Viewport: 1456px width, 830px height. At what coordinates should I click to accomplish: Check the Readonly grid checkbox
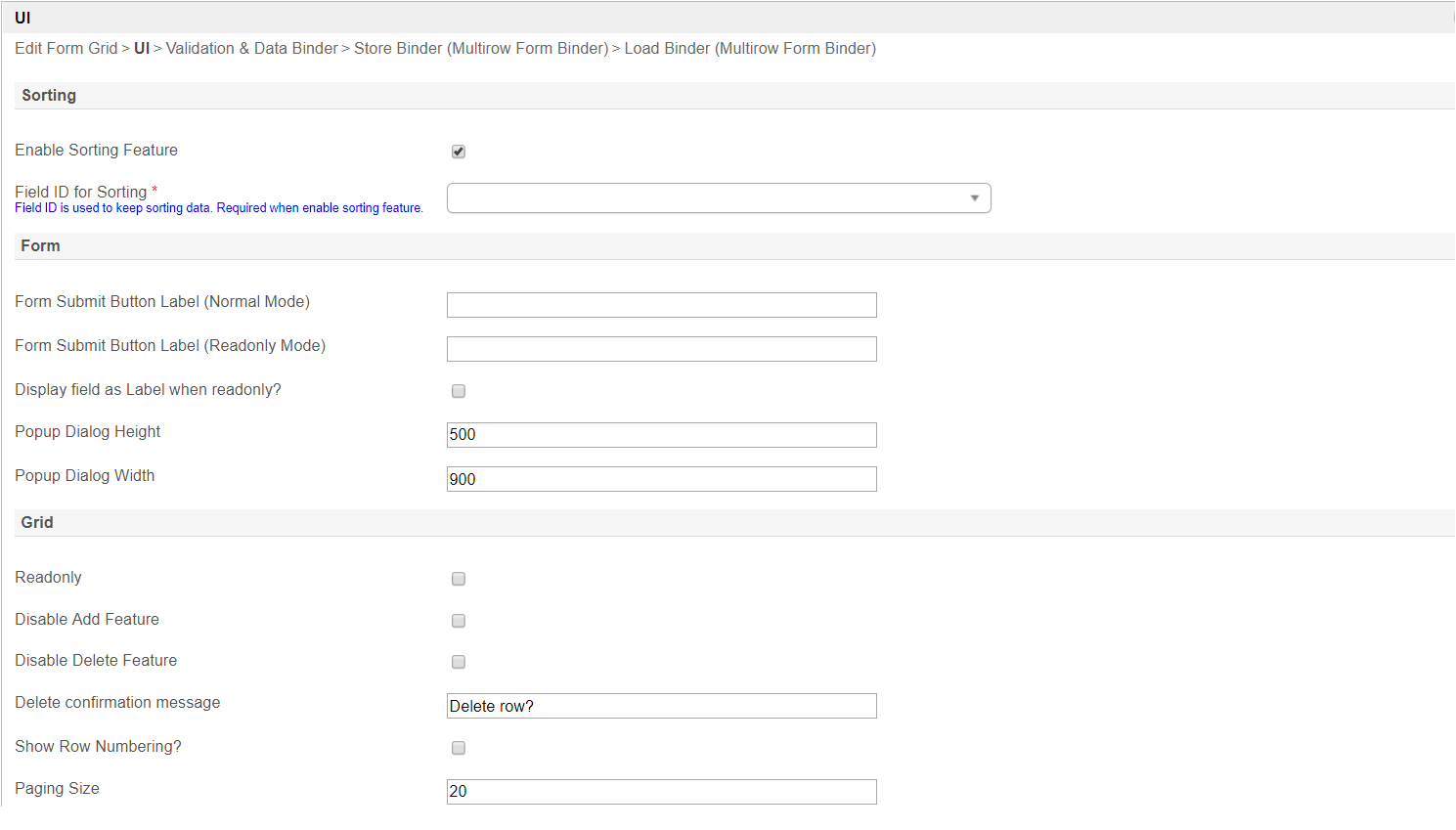point(458,579)
